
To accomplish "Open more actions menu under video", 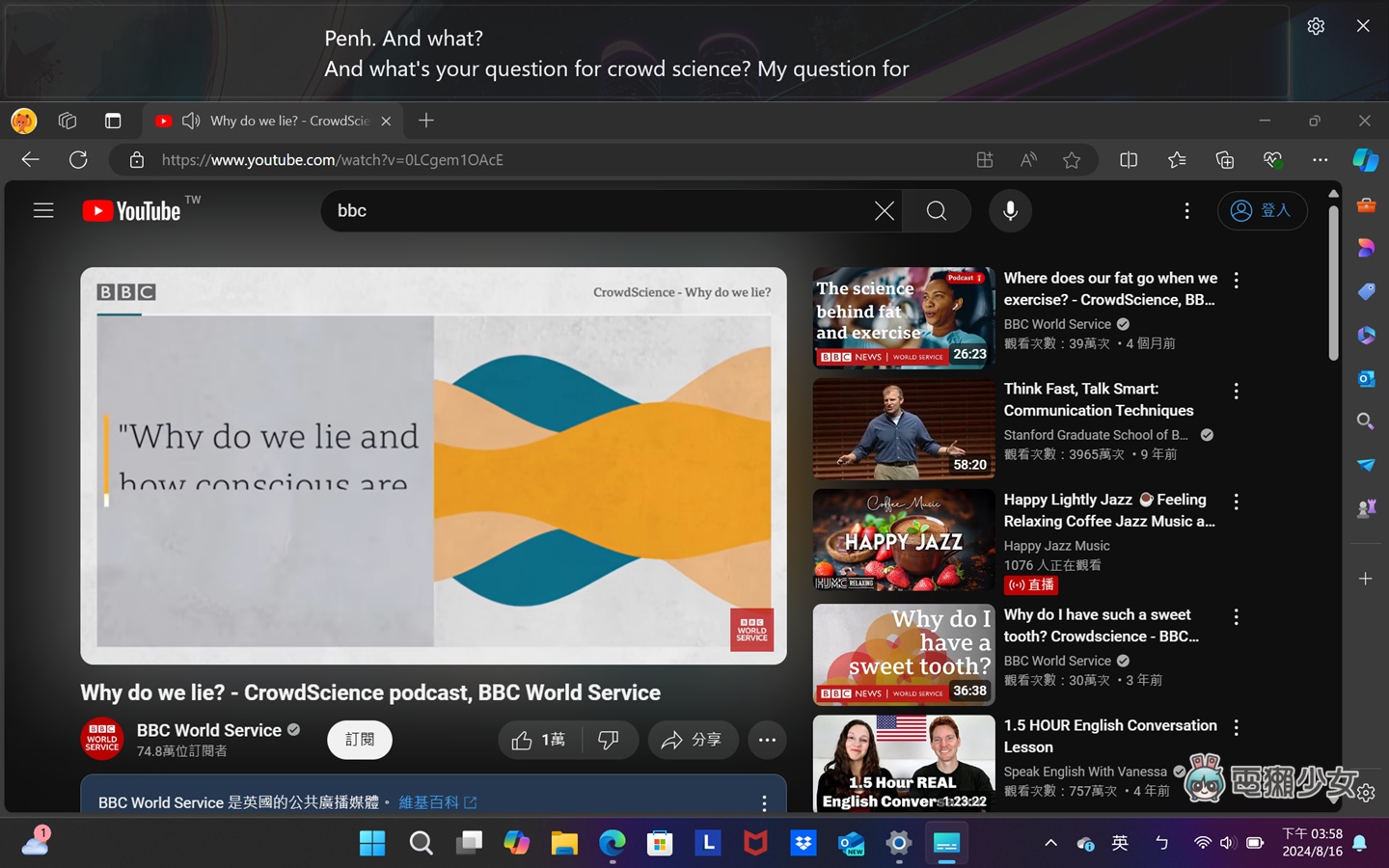I will (767, 740).
